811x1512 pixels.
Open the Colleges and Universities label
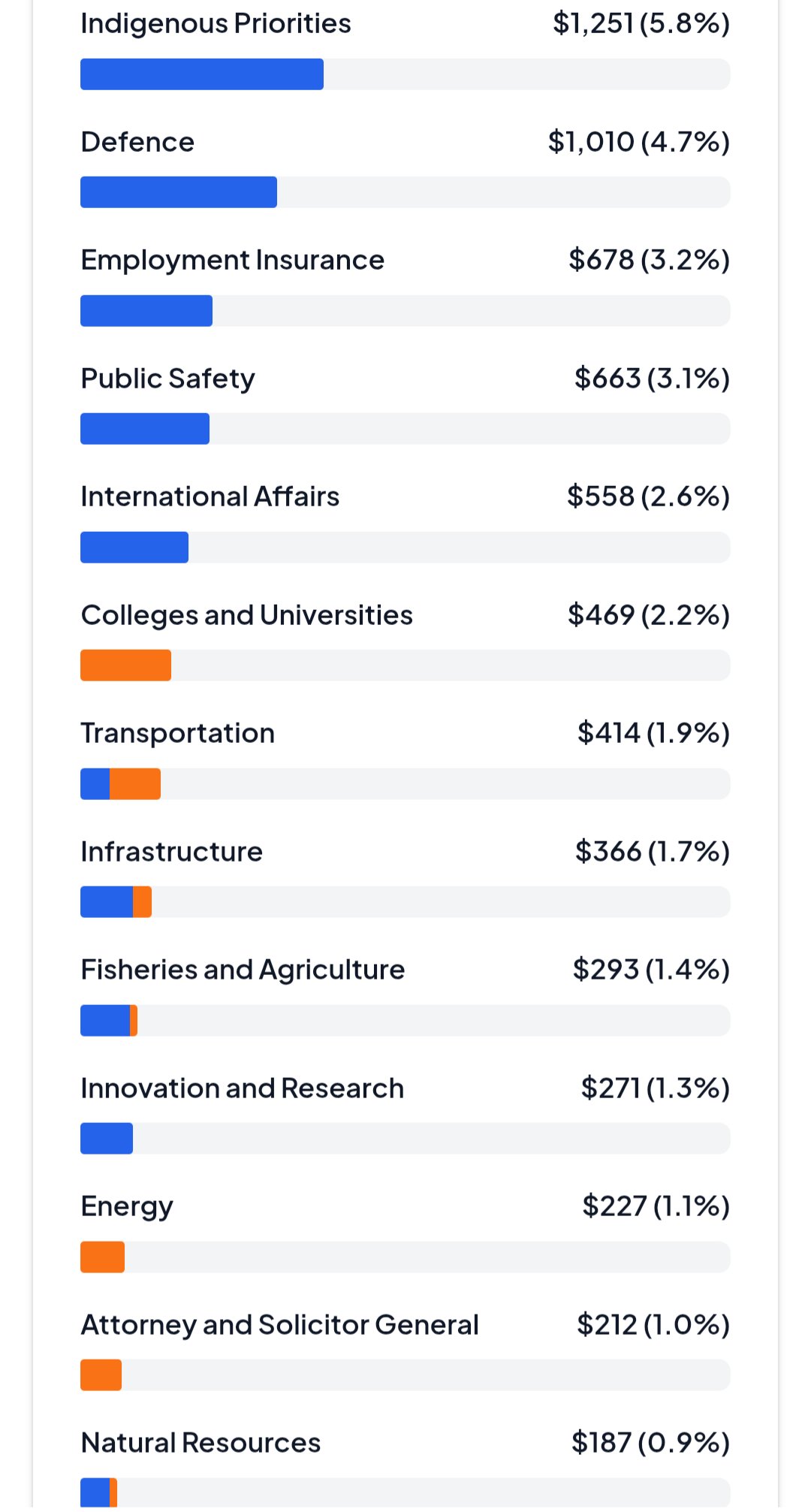(x=246, y=615)
